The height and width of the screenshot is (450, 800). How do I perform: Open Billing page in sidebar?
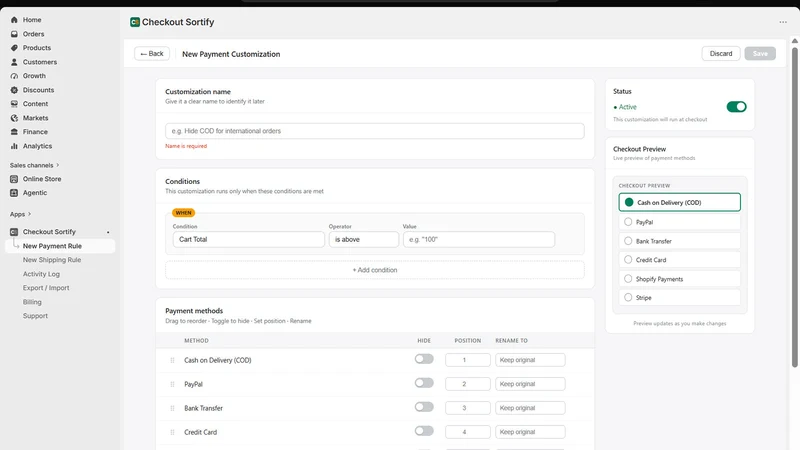click(x=32, y=302)
